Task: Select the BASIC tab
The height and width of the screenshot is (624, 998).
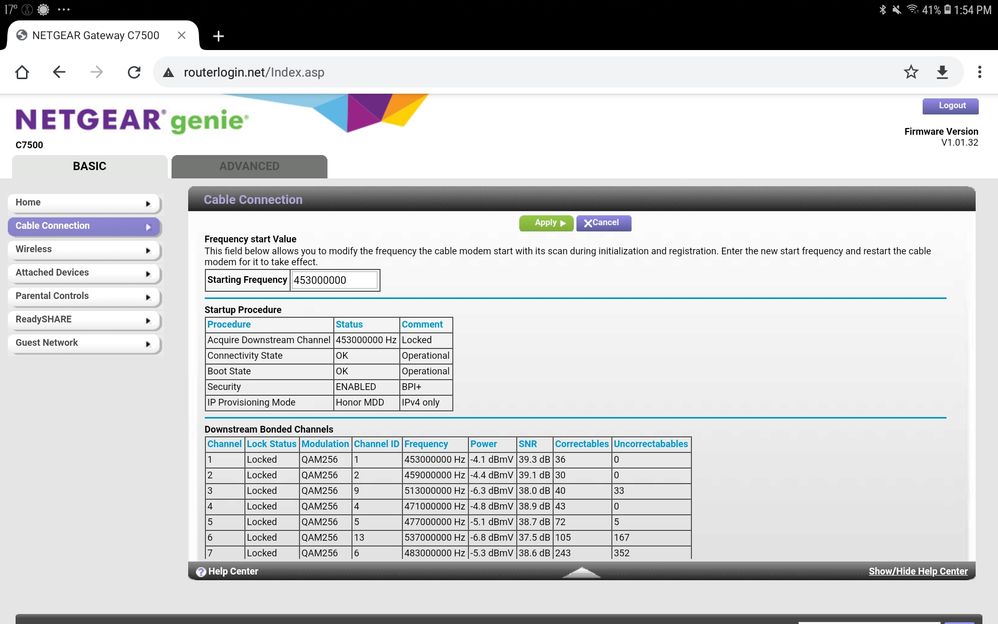Action: click(x=89, y=166)
